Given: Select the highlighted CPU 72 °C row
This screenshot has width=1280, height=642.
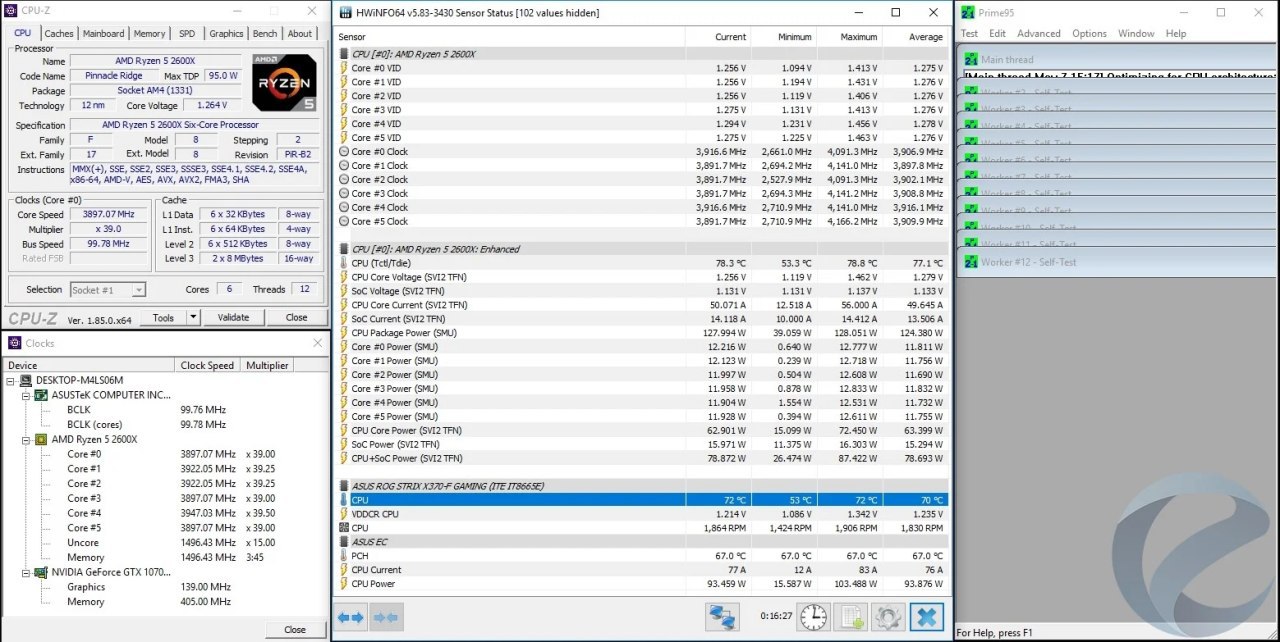Looking at the screenshot, I should [641, 500].
